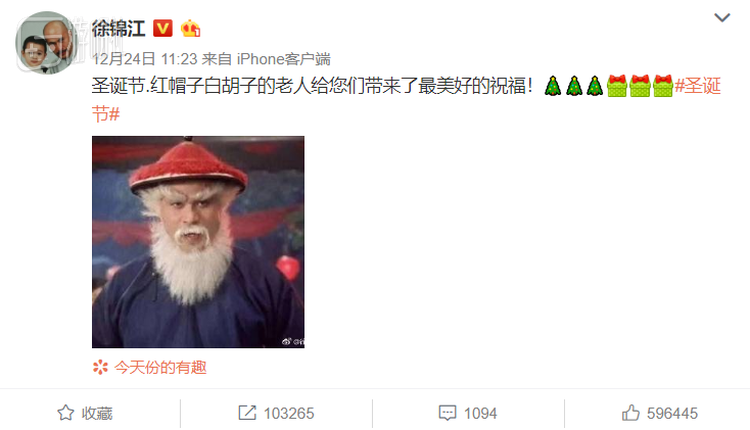Click the crown membership icon

click(x=190, y=29)
